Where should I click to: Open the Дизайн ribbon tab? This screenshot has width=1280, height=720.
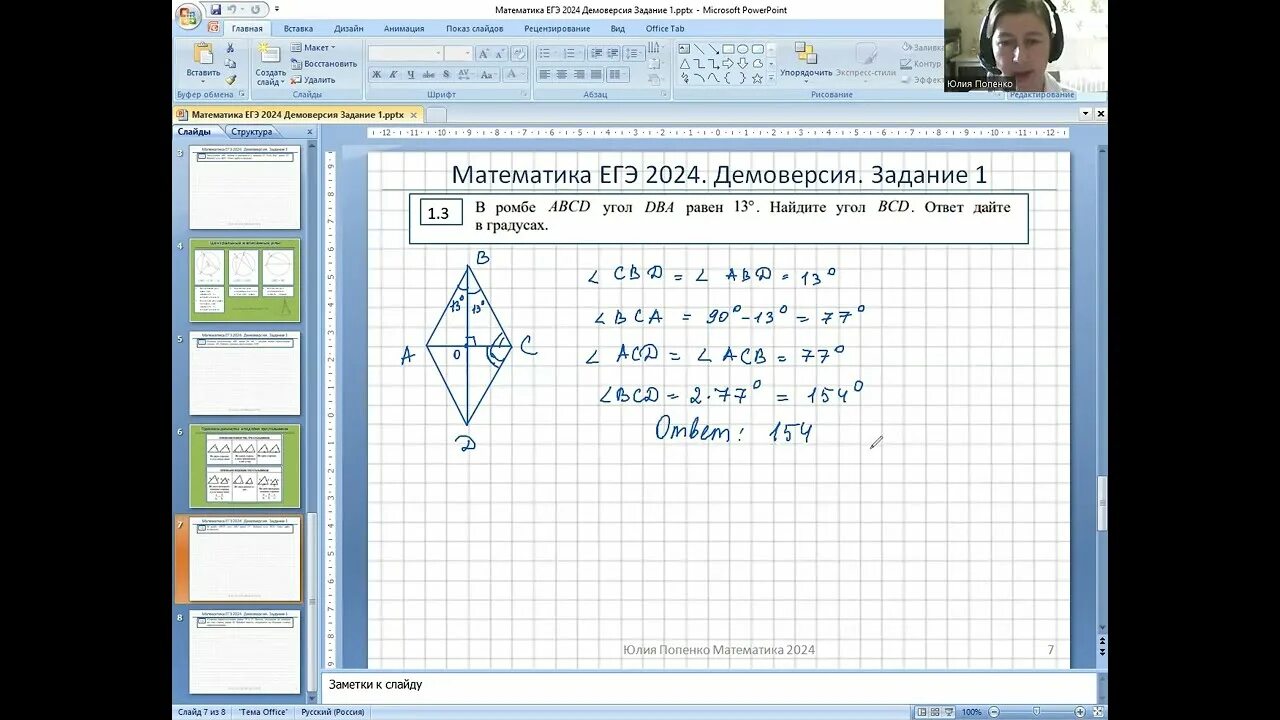pos(349,29)
